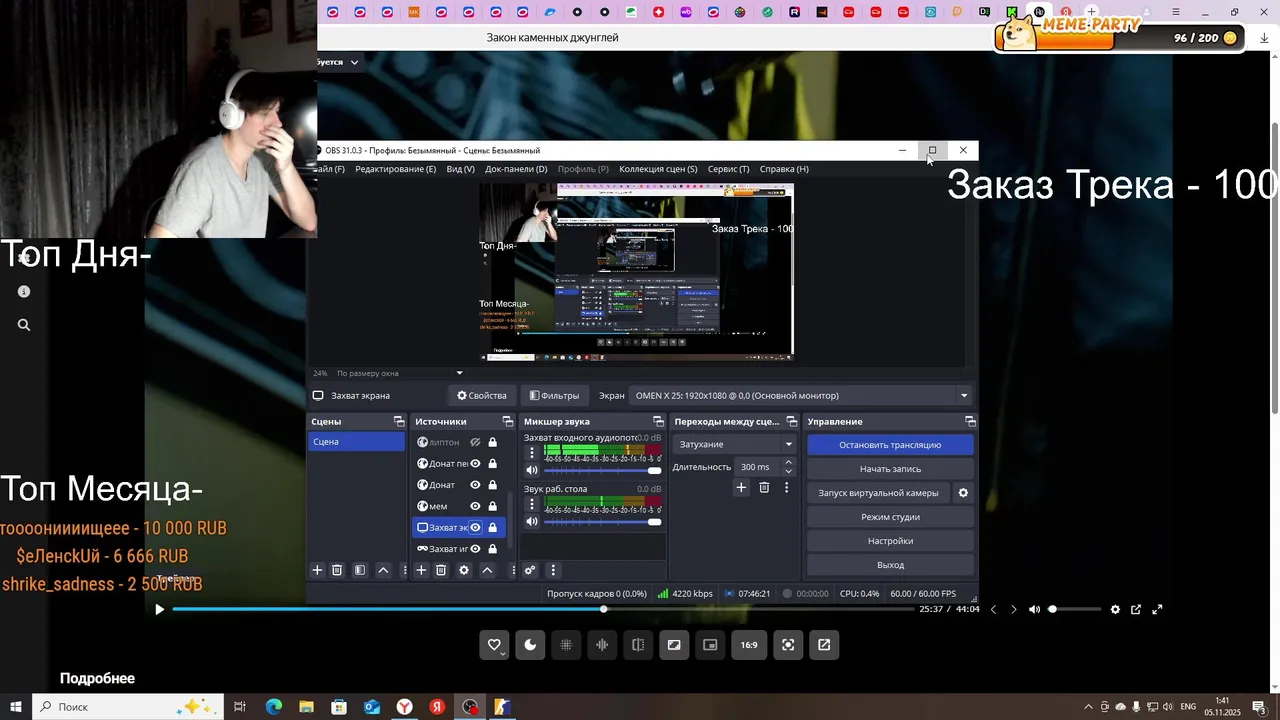The height and width of the screenshot is (720, 1280).
Task: Open the preview scale percentage dropdown
Action: [459, 373]
